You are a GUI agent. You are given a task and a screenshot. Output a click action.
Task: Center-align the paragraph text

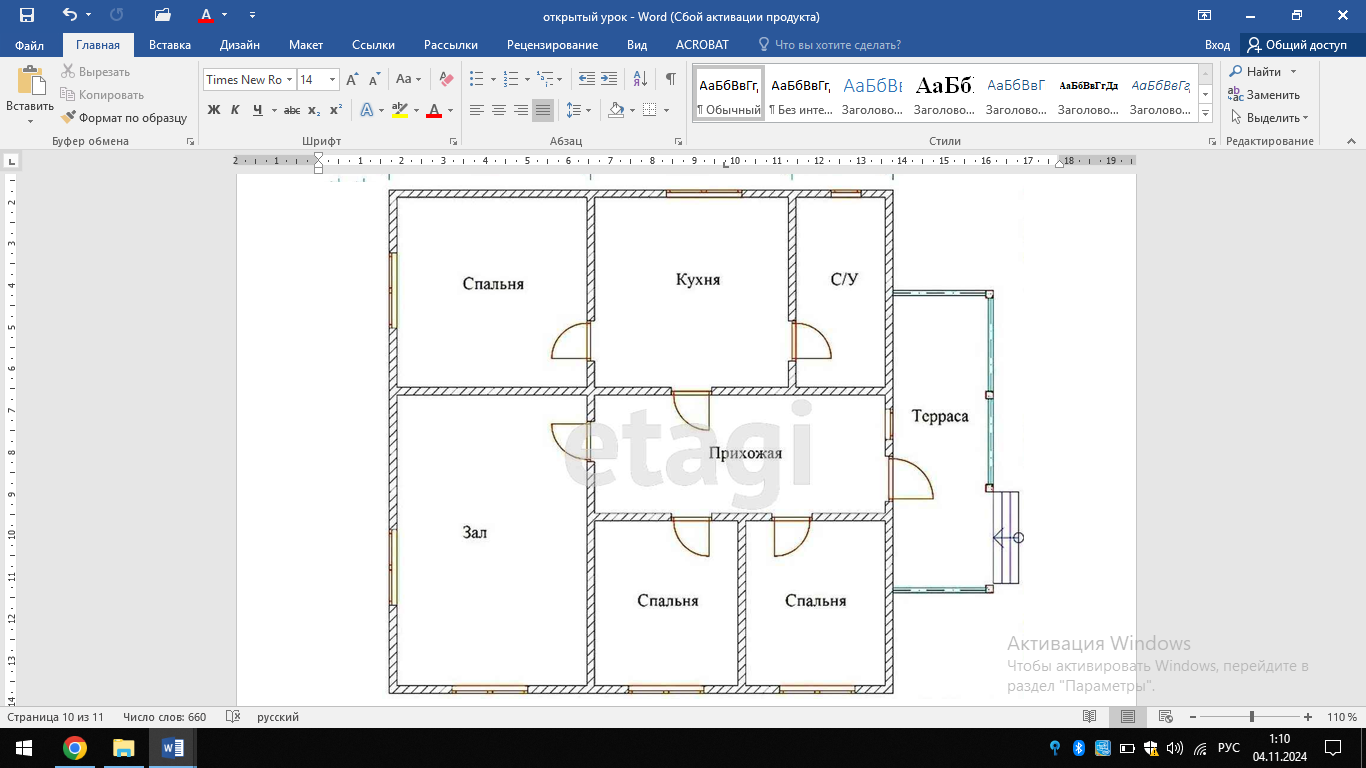coord(499,110)
